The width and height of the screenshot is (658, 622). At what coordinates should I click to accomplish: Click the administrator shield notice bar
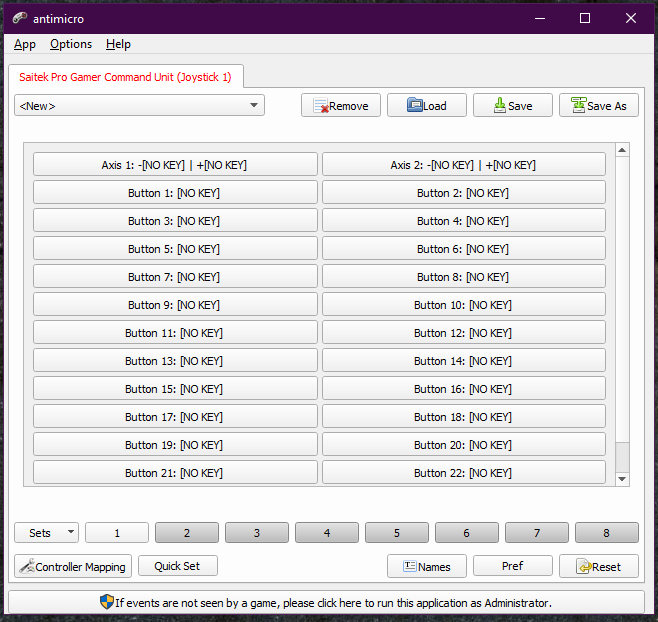click(326, 602)
